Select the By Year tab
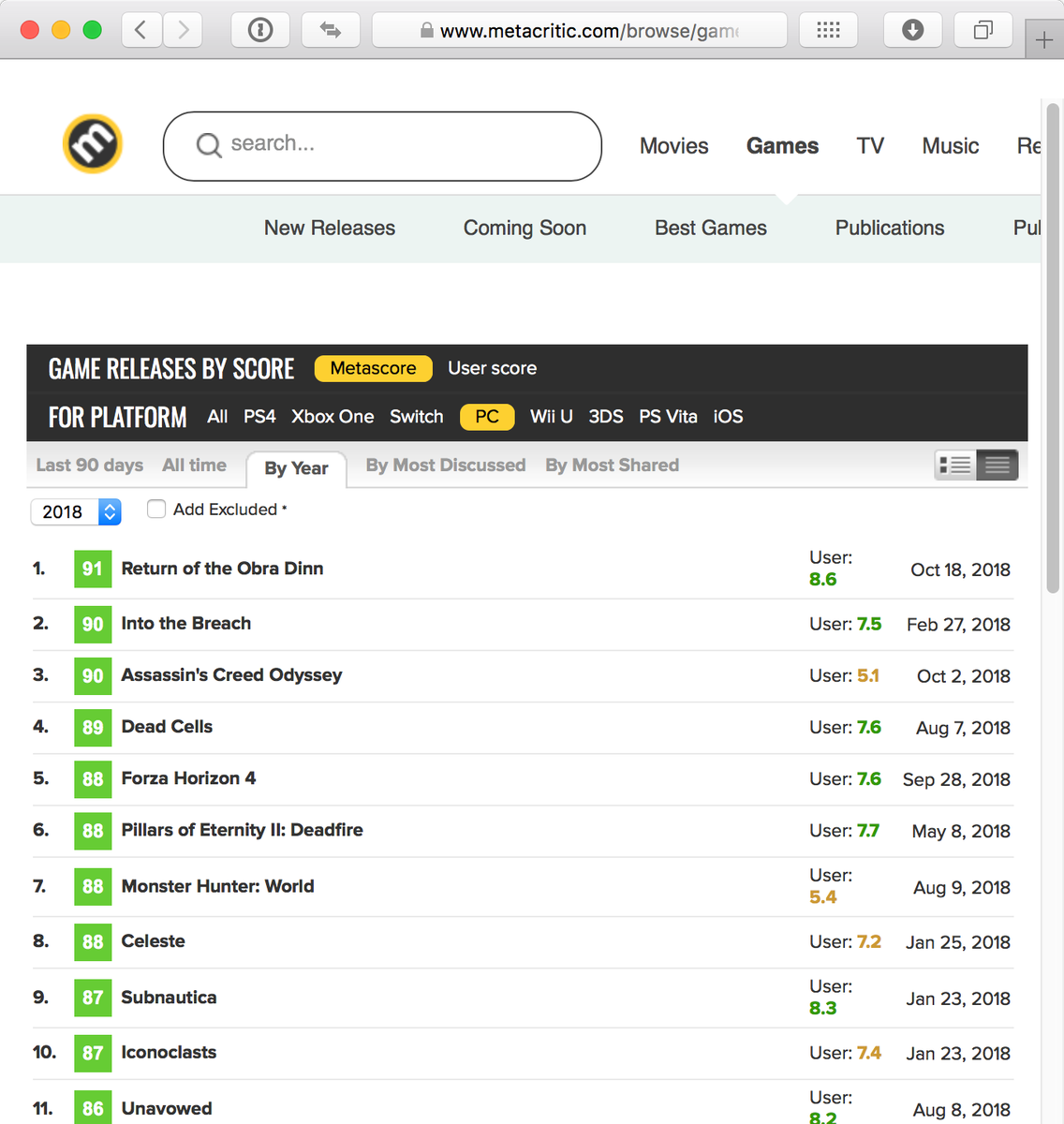Screen dimensions: 1064x1124 coord(296,468)
